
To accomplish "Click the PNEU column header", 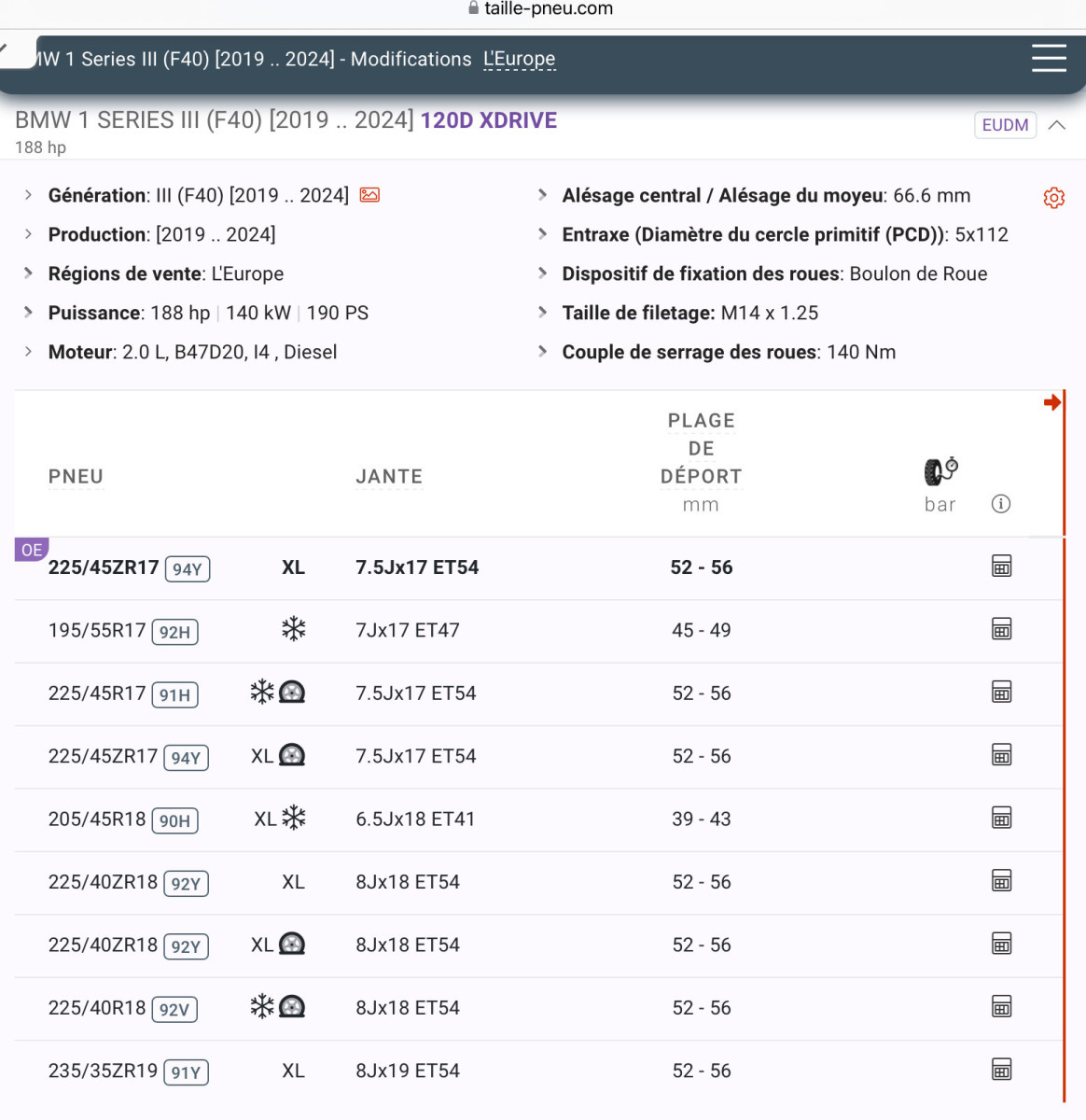I will 76,477.
